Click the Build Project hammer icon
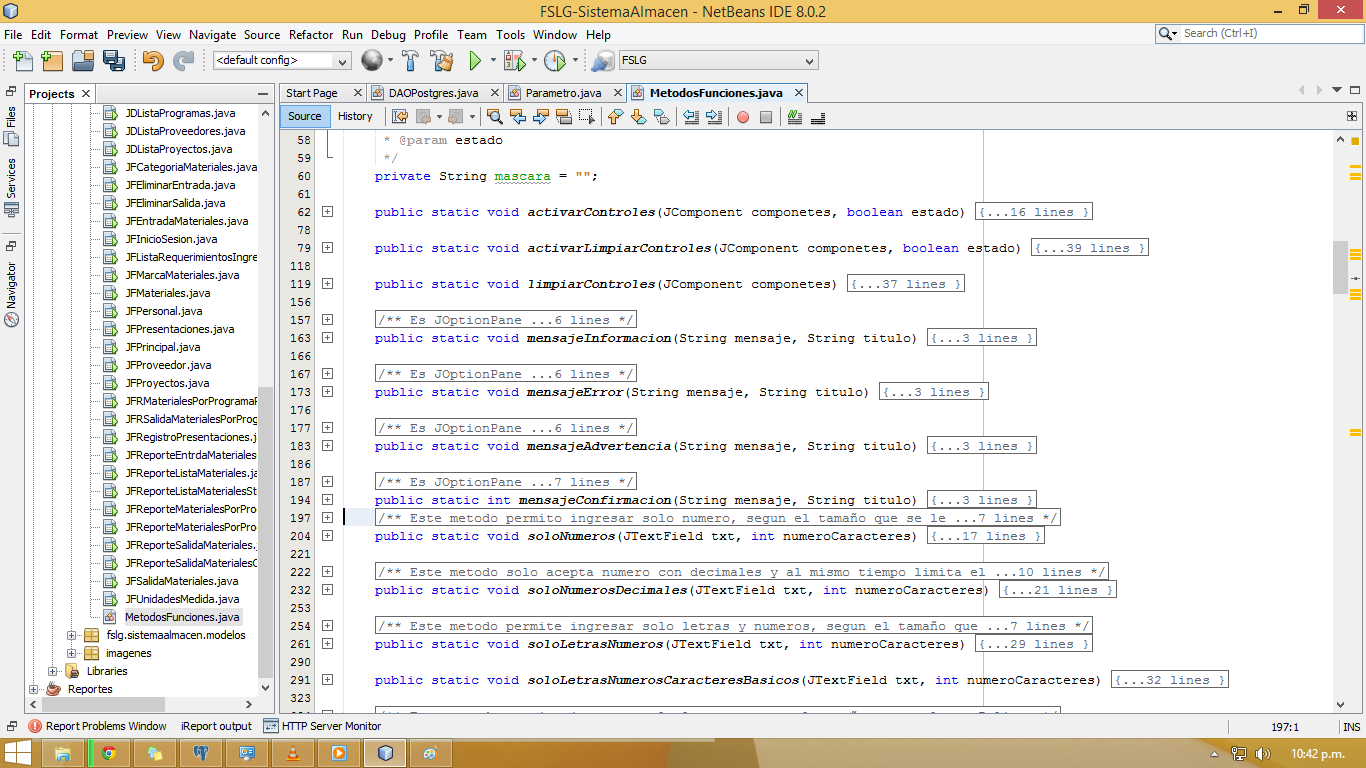 point(411,60)
